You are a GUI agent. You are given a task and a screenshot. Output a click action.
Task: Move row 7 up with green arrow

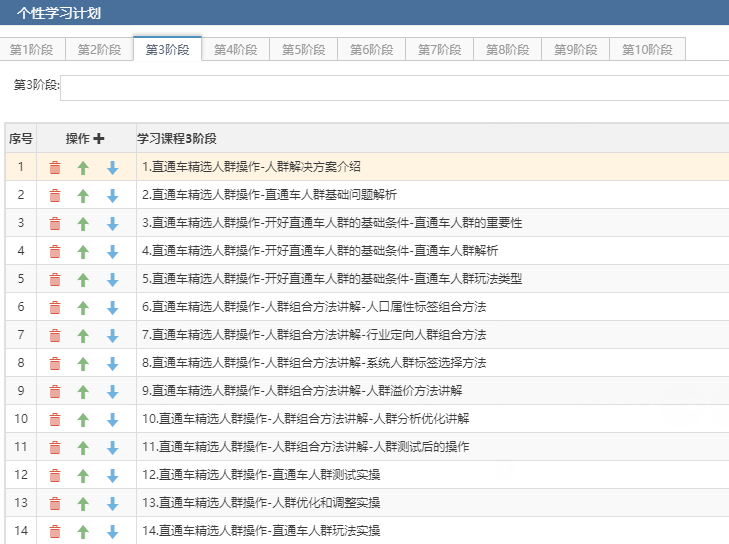pyautogui.click(x=83, y=336)
